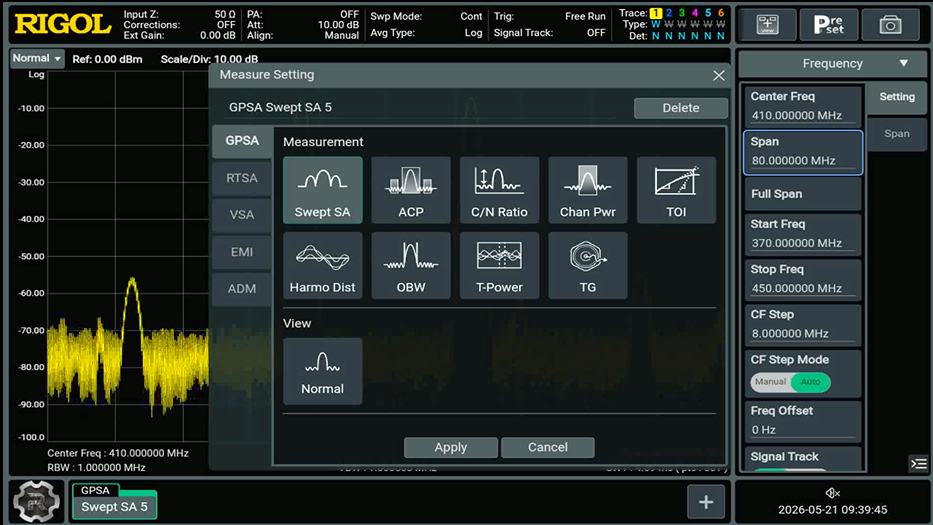This screenshot has height=525, width=933.
Task: Select the Swept SA measurement
Action: coord(323,190)
